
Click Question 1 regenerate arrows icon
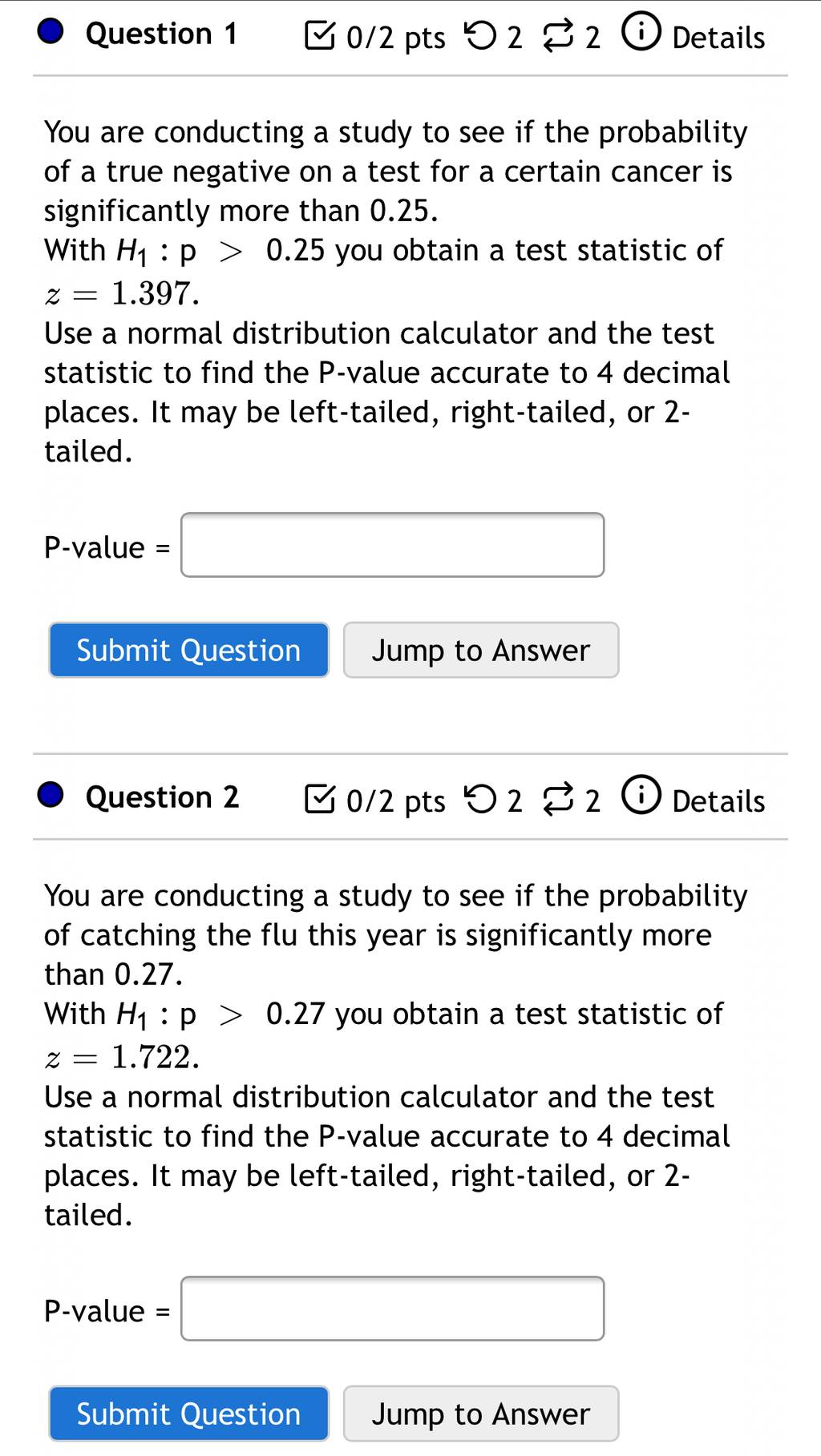tap(559, 37)
